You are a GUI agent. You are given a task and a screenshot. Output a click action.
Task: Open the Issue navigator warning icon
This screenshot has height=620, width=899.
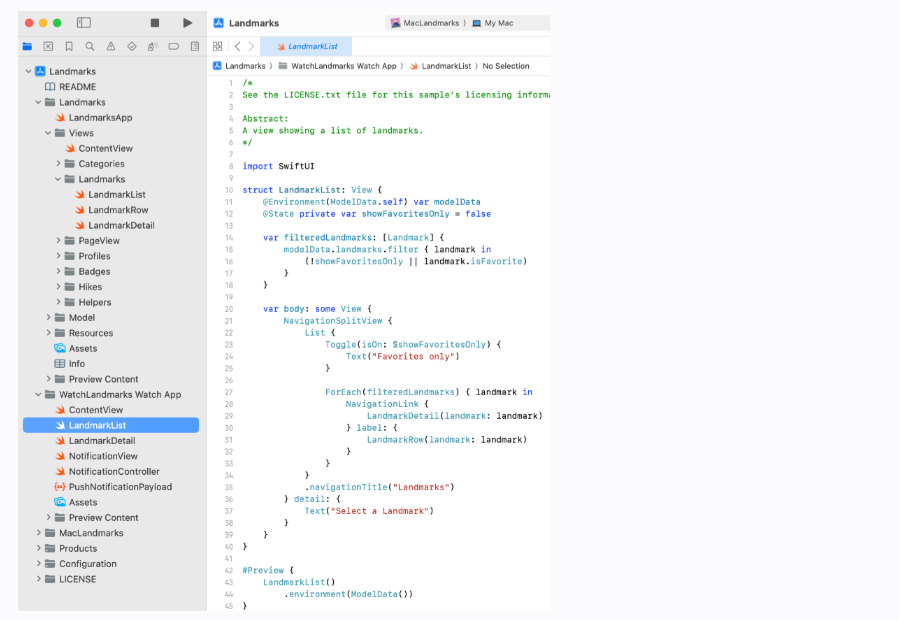111,46
